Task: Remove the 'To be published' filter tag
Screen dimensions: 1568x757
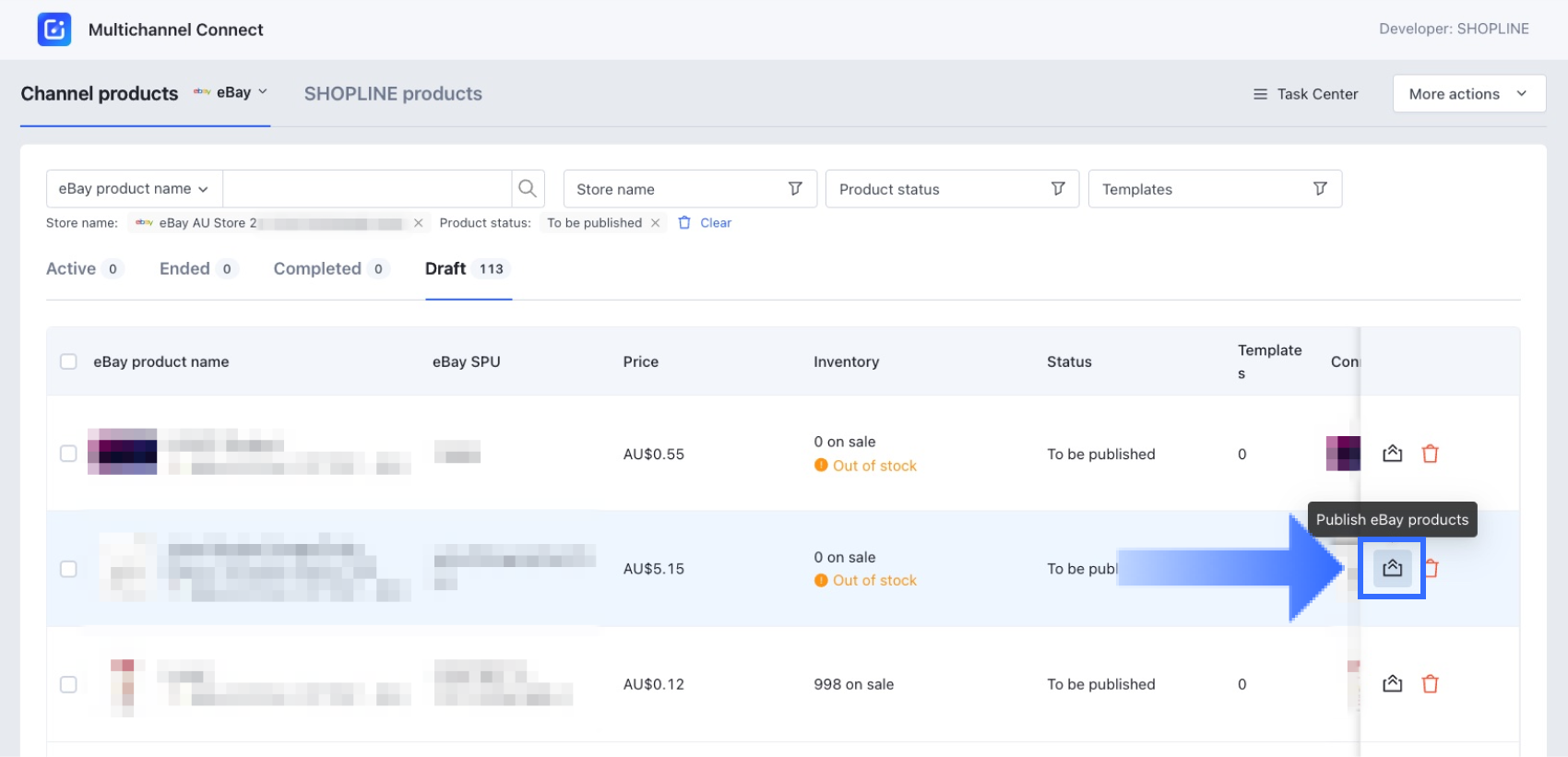Action: pyautogui.click(x=655, y=223)
